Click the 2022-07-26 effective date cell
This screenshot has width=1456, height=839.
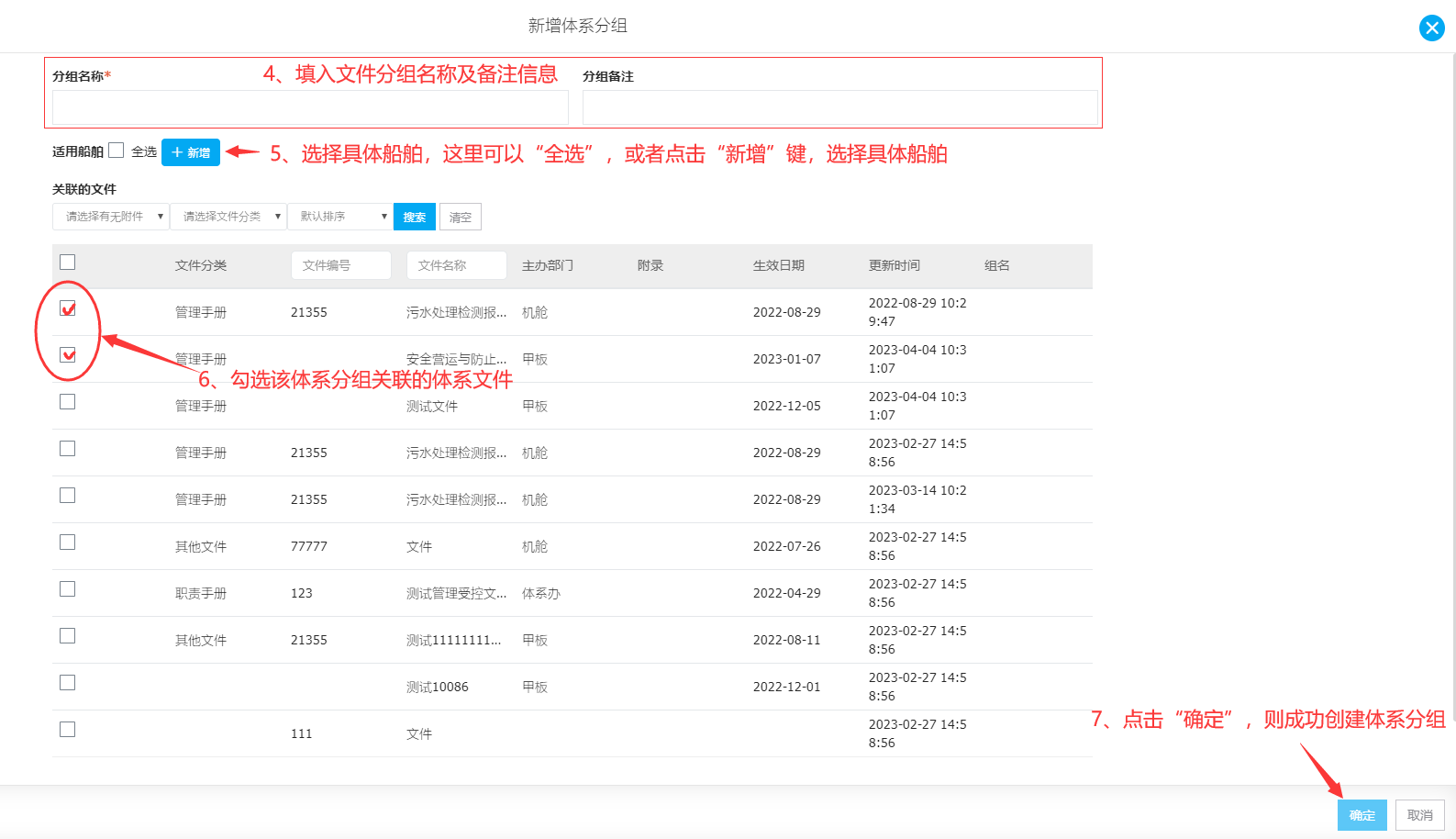[x=787, y=546]
